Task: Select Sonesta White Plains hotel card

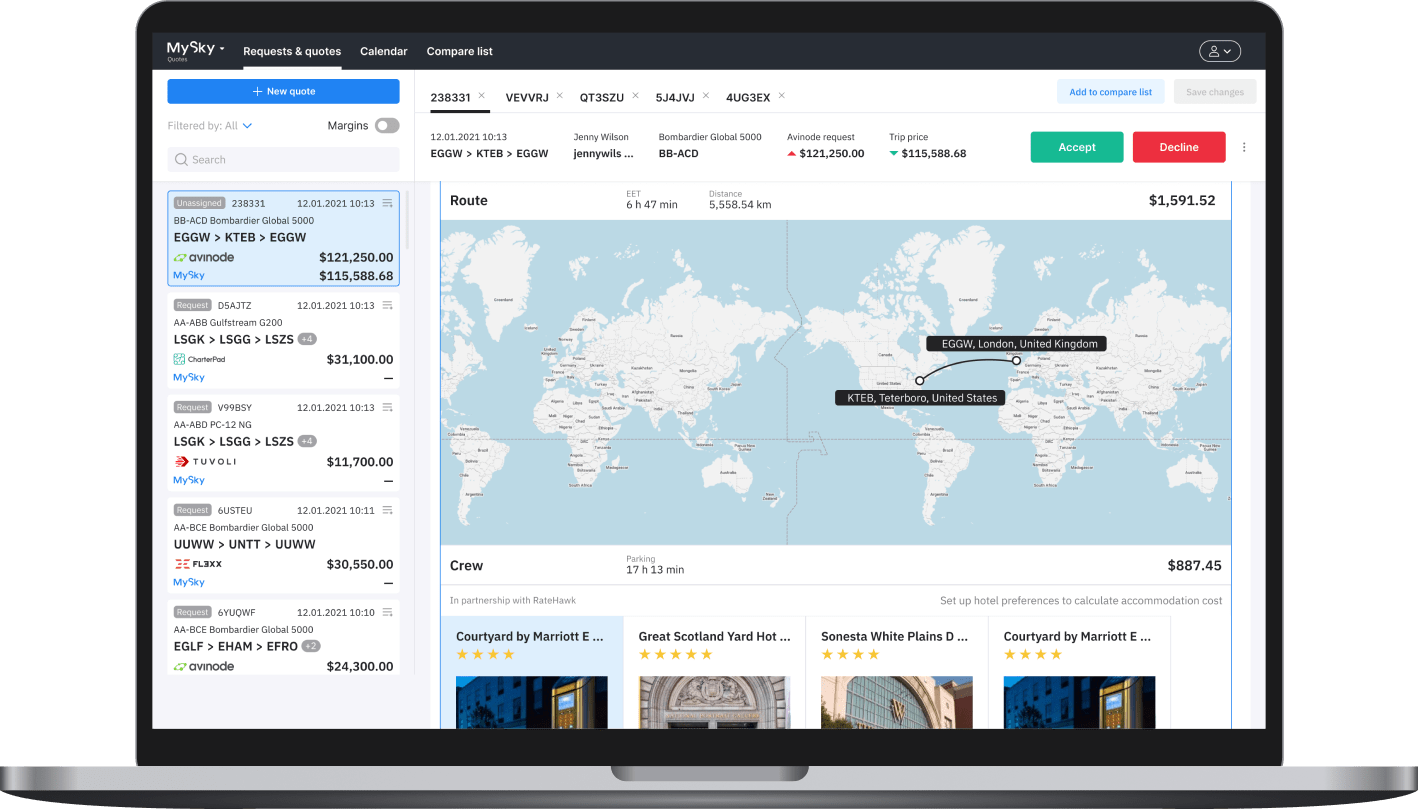Action: pyautogui.click(x=896, y=672)
